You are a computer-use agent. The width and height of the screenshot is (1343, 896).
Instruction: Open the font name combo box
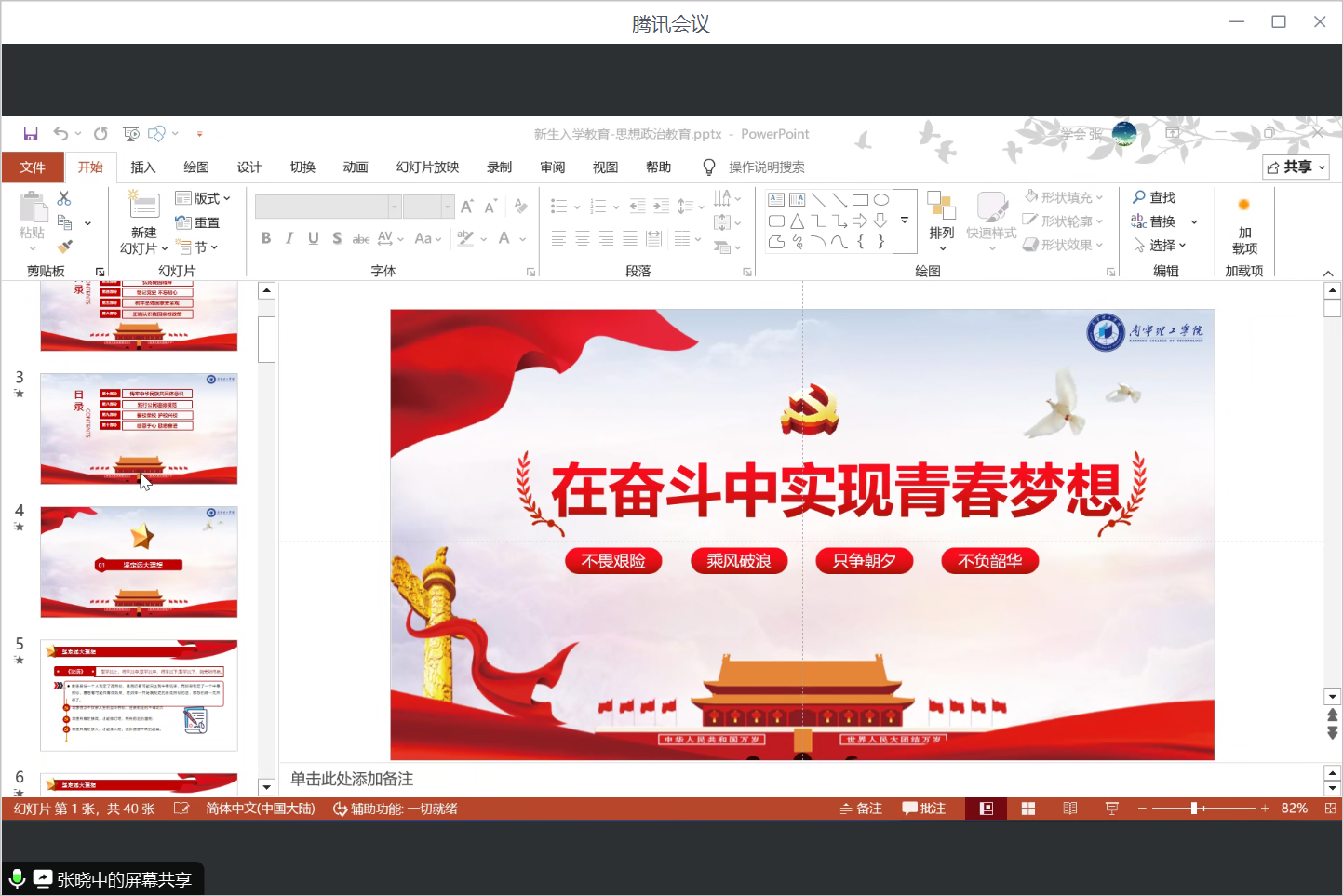[395, 207]
